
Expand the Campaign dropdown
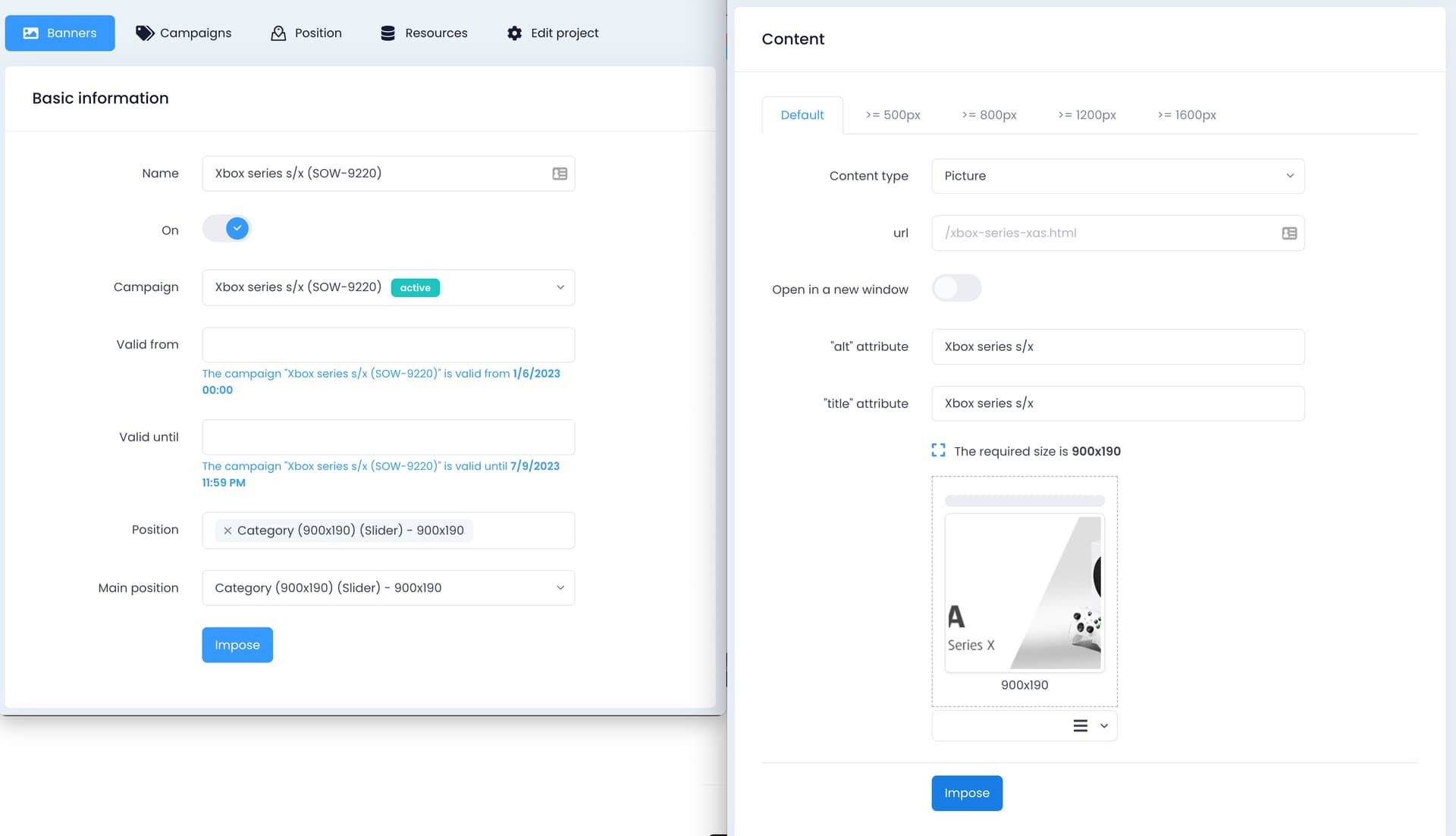pos(388,287)
